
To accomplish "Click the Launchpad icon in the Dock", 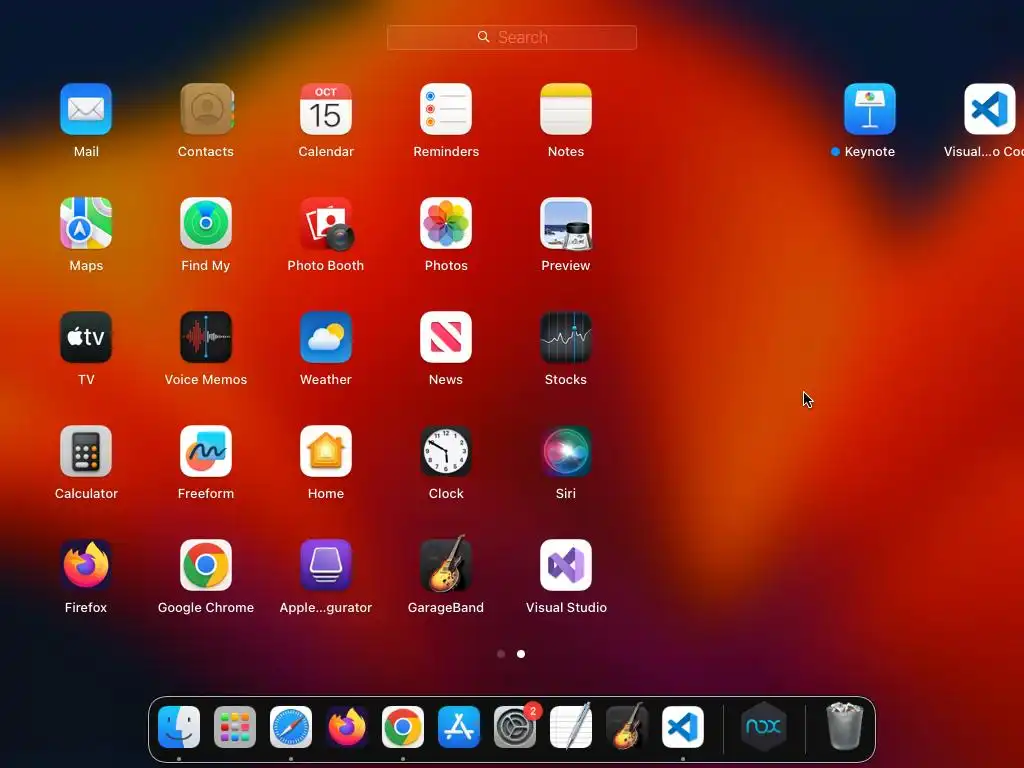I will click(235, 727).
